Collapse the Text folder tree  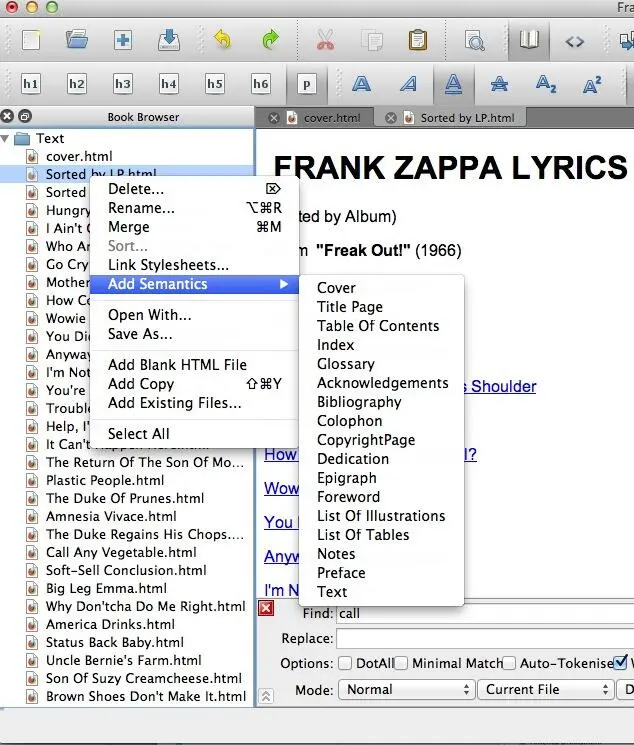[x=5, y=139]
